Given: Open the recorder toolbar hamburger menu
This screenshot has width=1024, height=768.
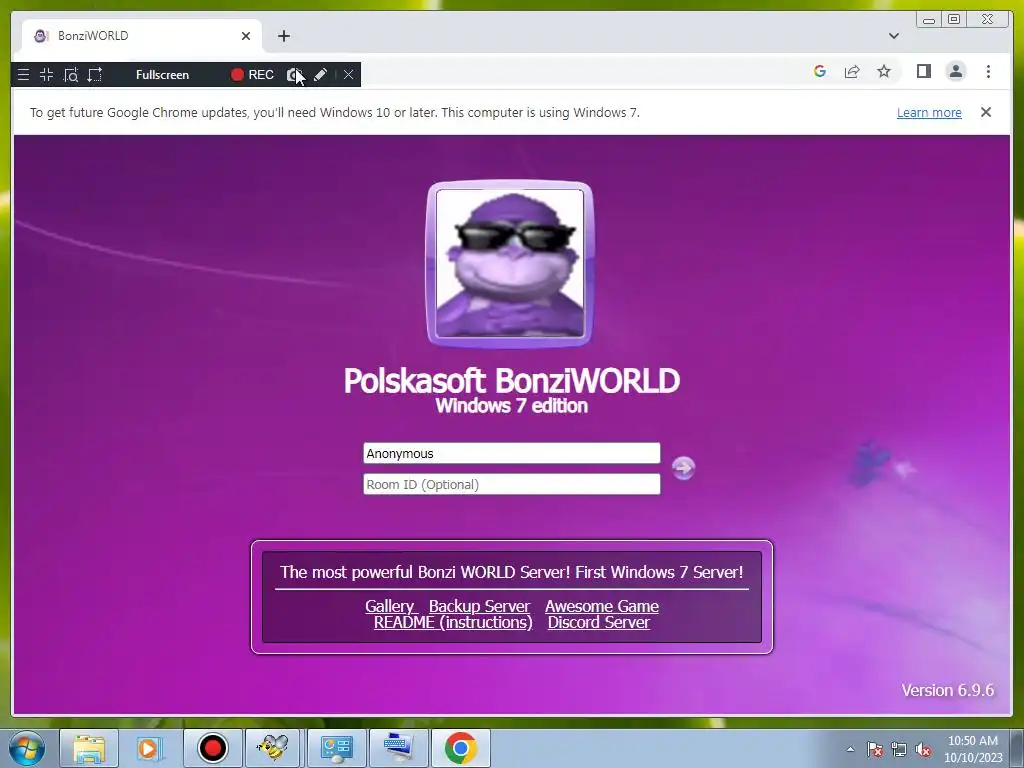Looking at the screenshot, I should [x=24, y=74].
